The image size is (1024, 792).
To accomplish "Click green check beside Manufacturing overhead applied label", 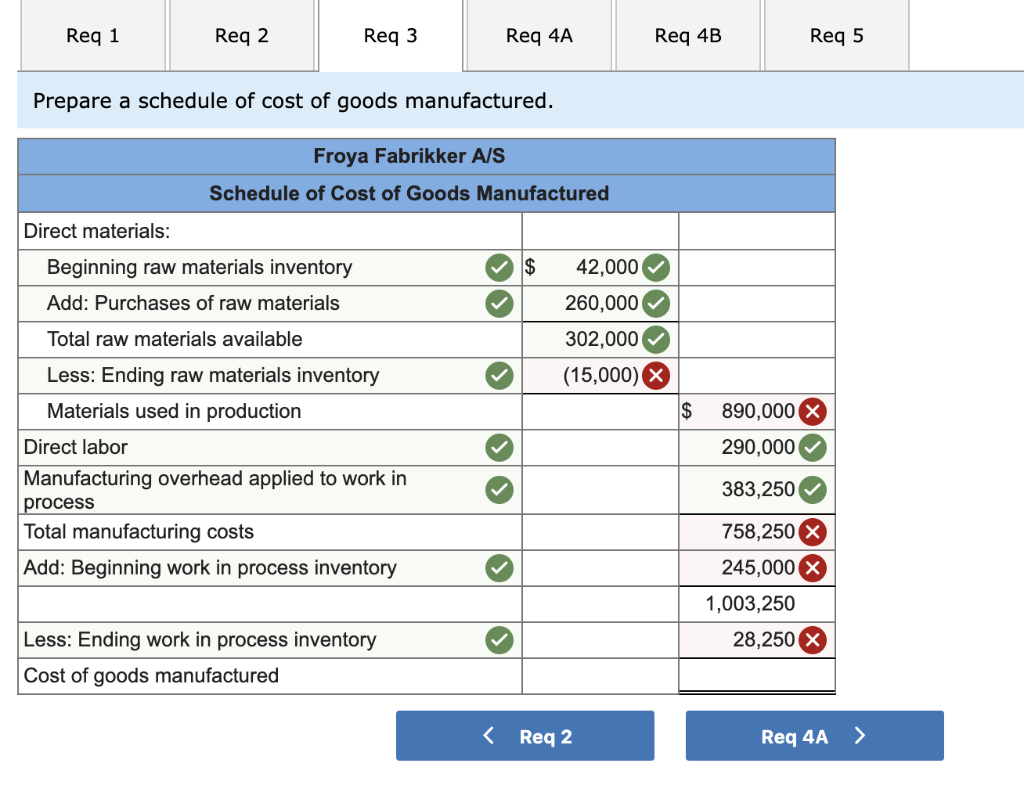I will 500,490.
